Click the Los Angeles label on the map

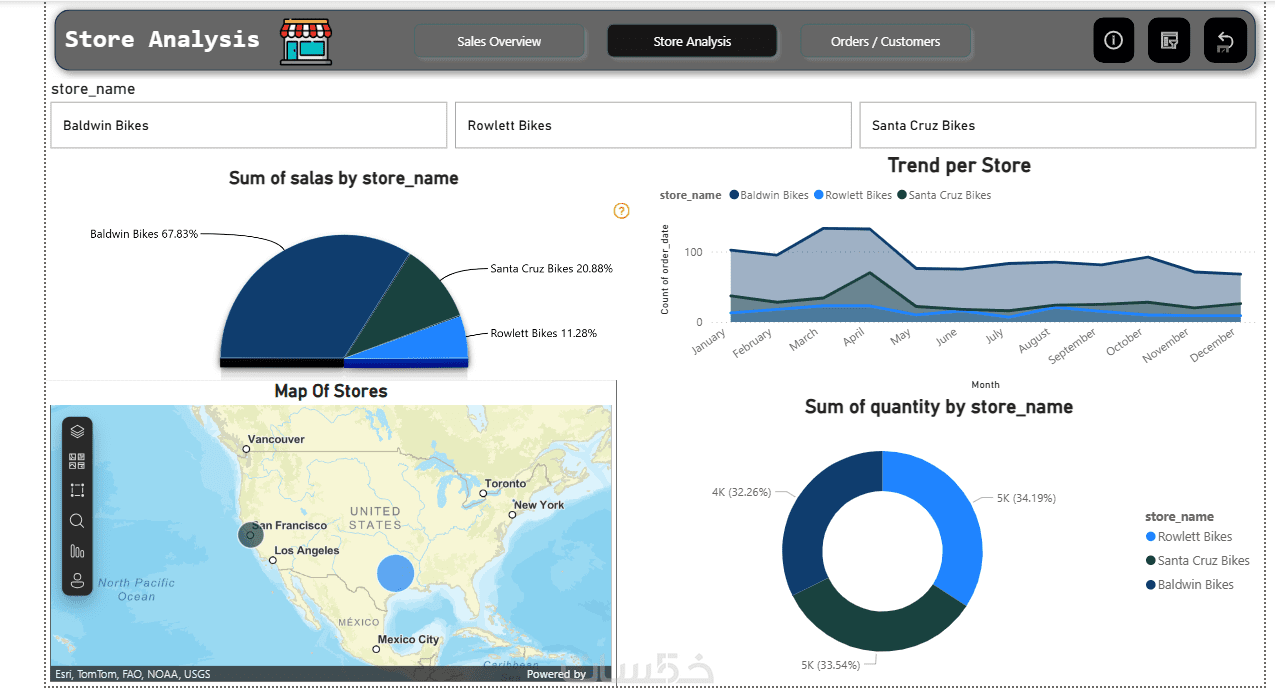coord(307,551)
